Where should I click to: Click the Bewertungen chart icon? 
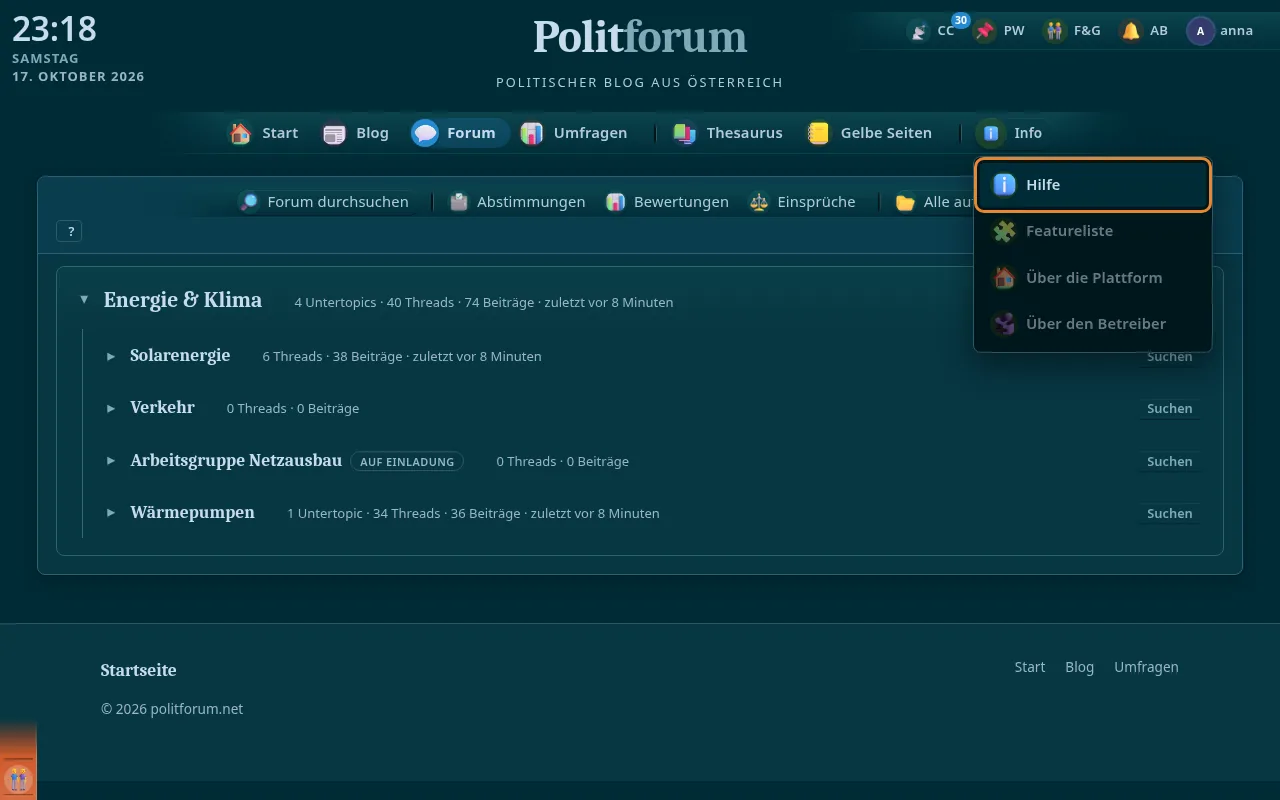(x=616, y=202)
